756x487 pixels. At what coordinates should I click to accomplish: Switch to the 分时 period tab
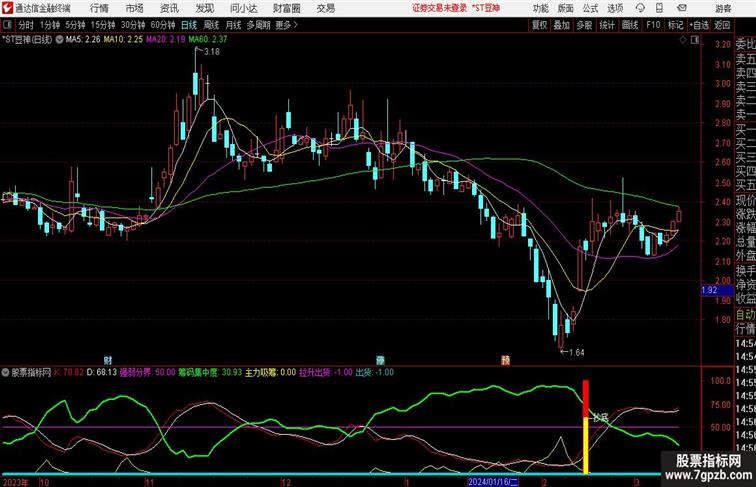click(26, 25)
